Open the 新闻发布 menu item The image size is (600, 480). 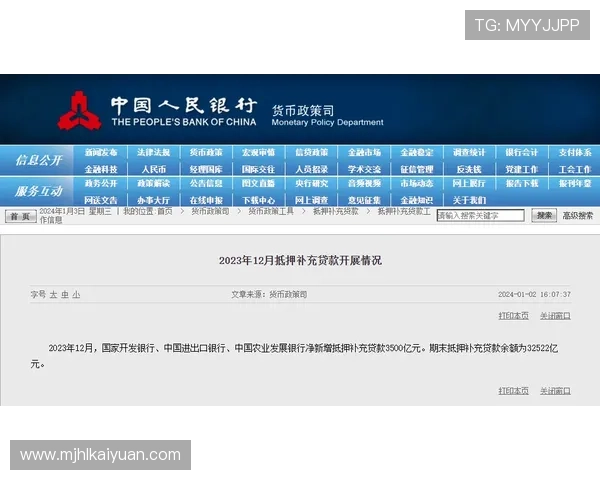(x=101, y=152)
